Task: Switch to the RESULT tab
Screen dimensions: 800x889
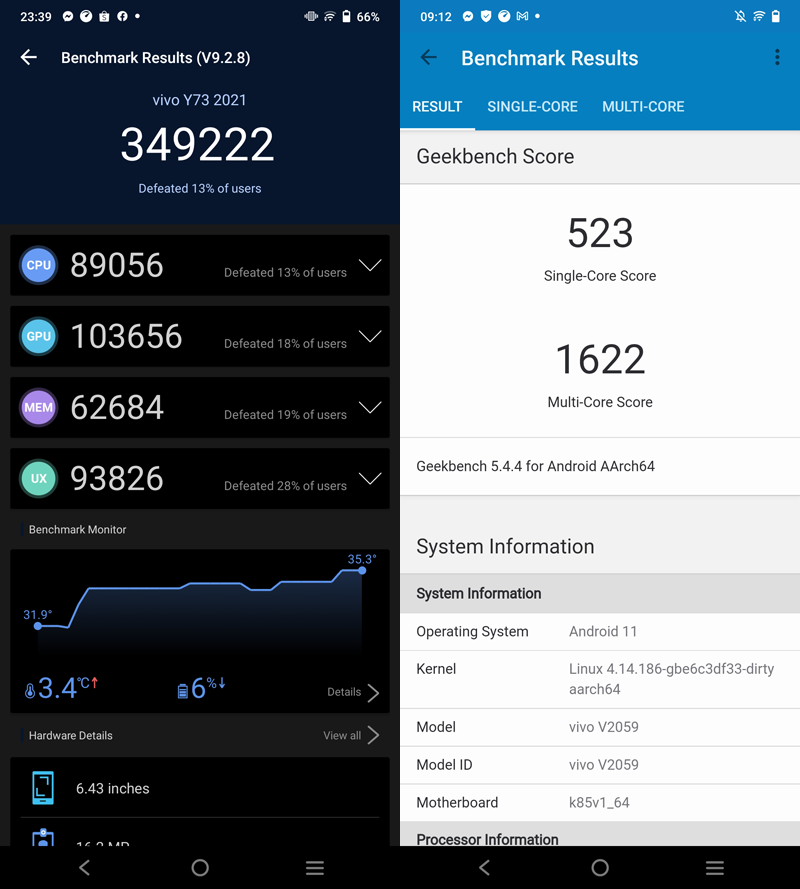Action: click(x=437, y=107)
